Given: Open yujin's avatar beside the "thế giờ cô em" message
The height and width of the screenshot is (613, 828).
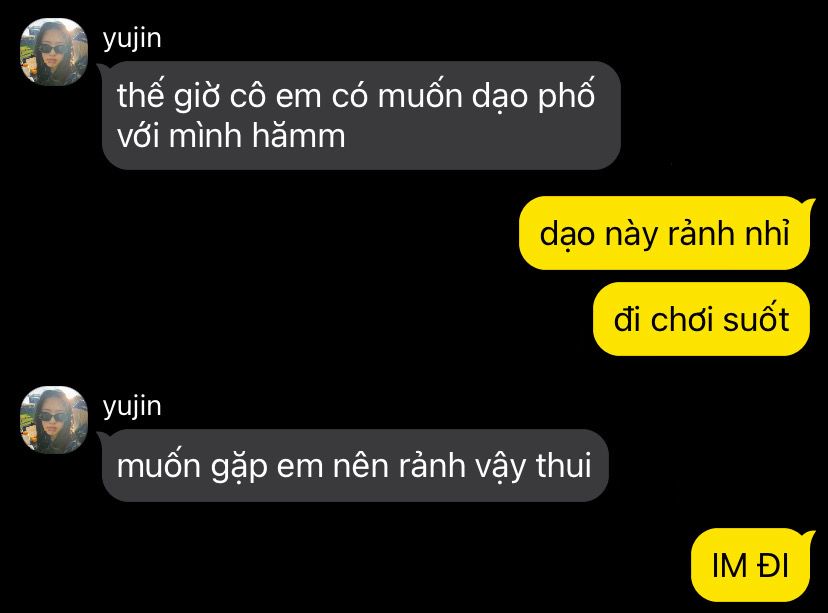Looking at the screenshot, I should click(x=54, y=52).
